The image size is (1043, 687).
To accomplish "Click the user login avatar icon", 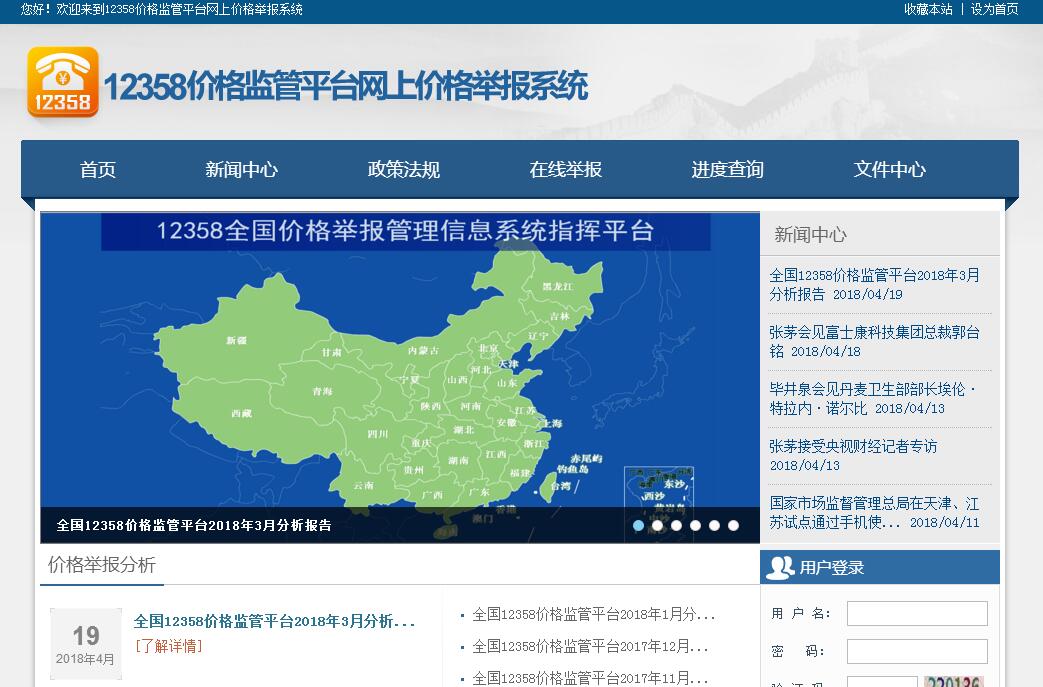I will [779, 568].
